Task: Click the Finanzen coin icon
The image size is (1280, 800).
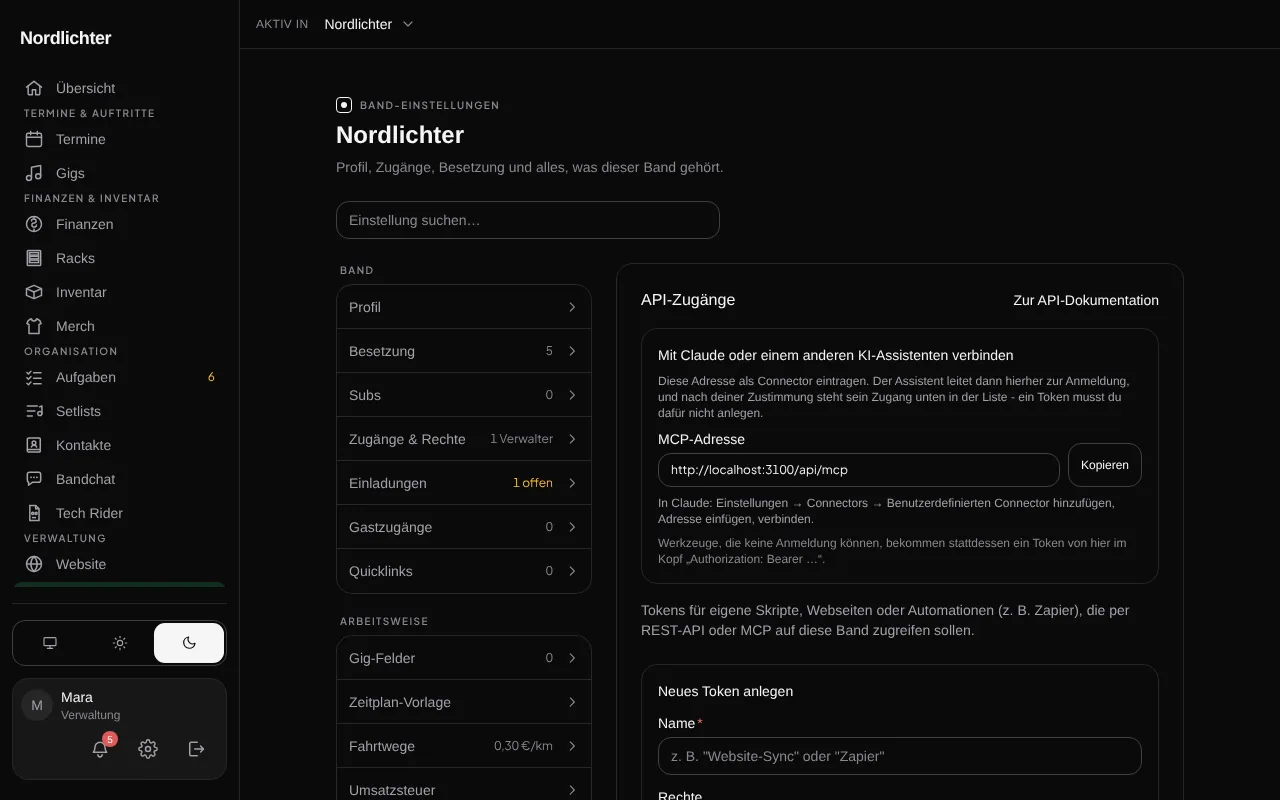Action: tap(34, 224)
